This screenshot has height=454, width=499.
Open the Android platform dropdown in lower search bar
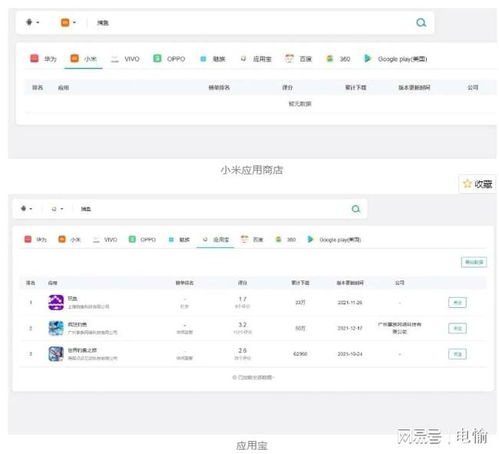pyautogui.click(x=26, y=209)
